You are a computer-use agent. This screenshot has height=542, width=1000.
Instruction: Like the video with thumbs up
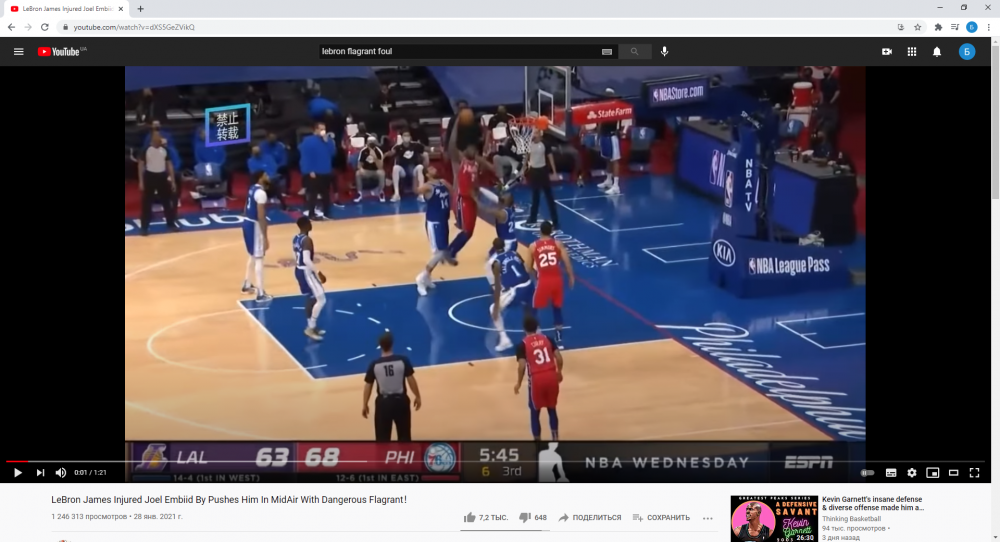(x=470, y=517)
